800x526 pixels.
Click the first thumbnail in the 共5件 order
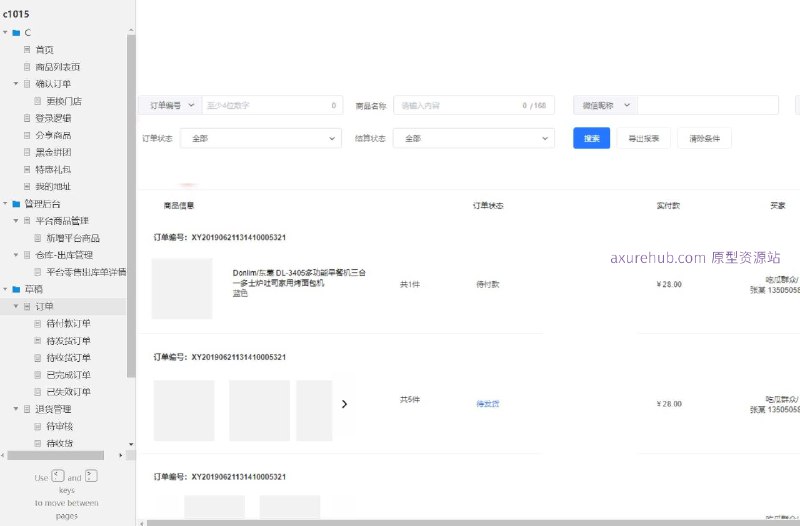184,410
